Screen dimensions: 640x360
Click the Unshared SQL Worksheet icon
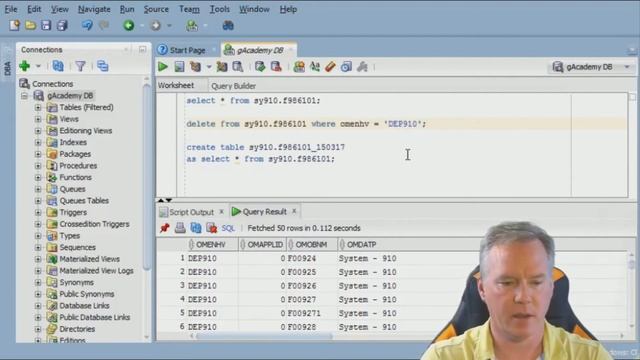pos(299,67)
